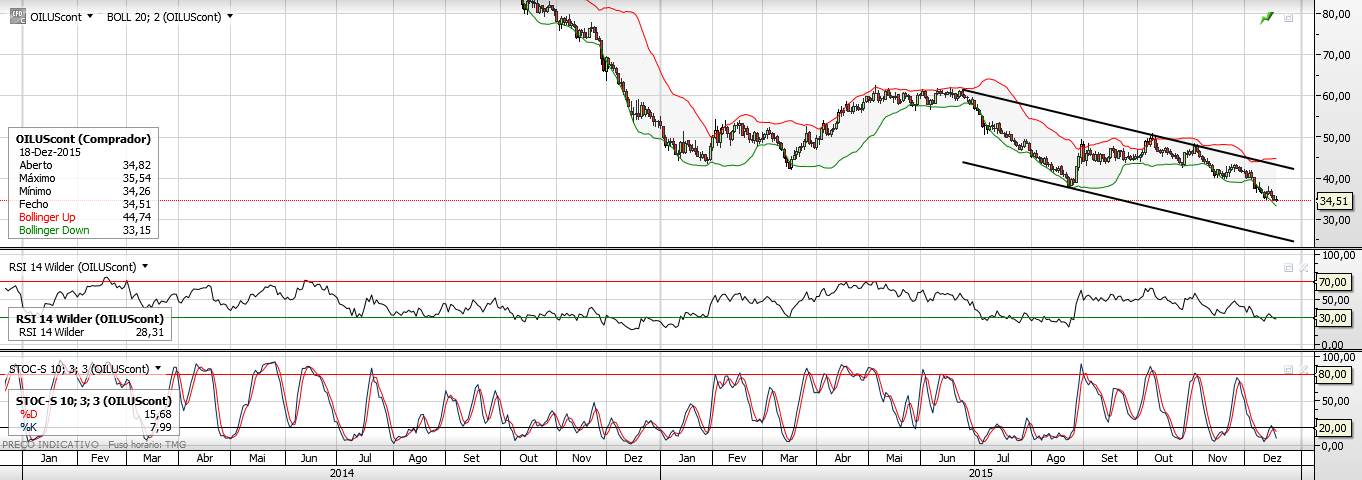Maximize the RSI indicator panel

[1288, 268]
